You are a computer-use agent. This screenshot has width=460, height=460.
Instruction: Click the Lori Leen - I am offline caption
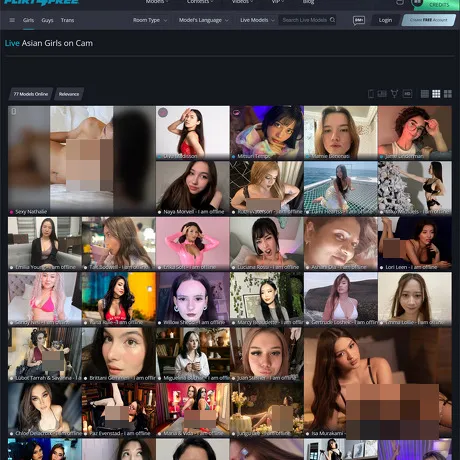pyautogui.click(x=411, y=267)
